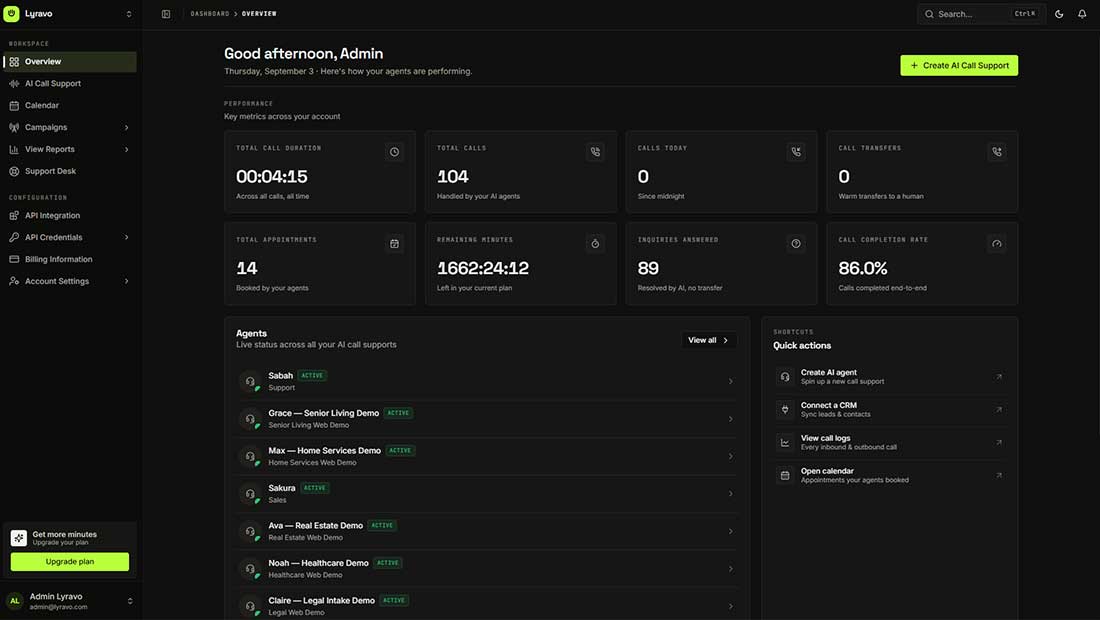The image size is (1100, 620).
Task: Click the headset icon beside Sakura agent
Action: coord(250,494)
